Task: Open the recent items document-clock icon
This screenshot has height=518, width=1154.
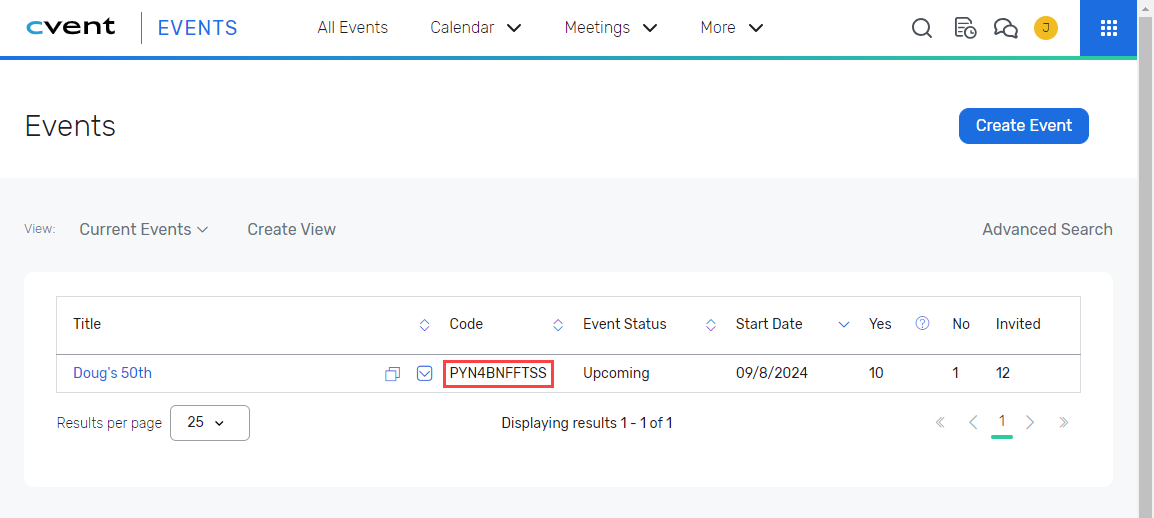Action: [x=965, y=28]
